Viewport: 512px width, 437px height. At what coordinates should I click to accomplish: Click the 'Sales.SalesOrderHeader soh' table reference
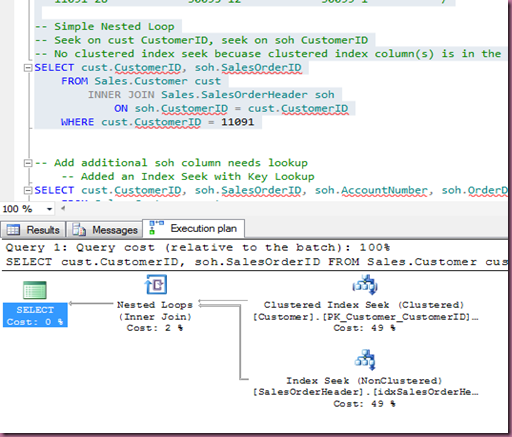tap(248, 95)
